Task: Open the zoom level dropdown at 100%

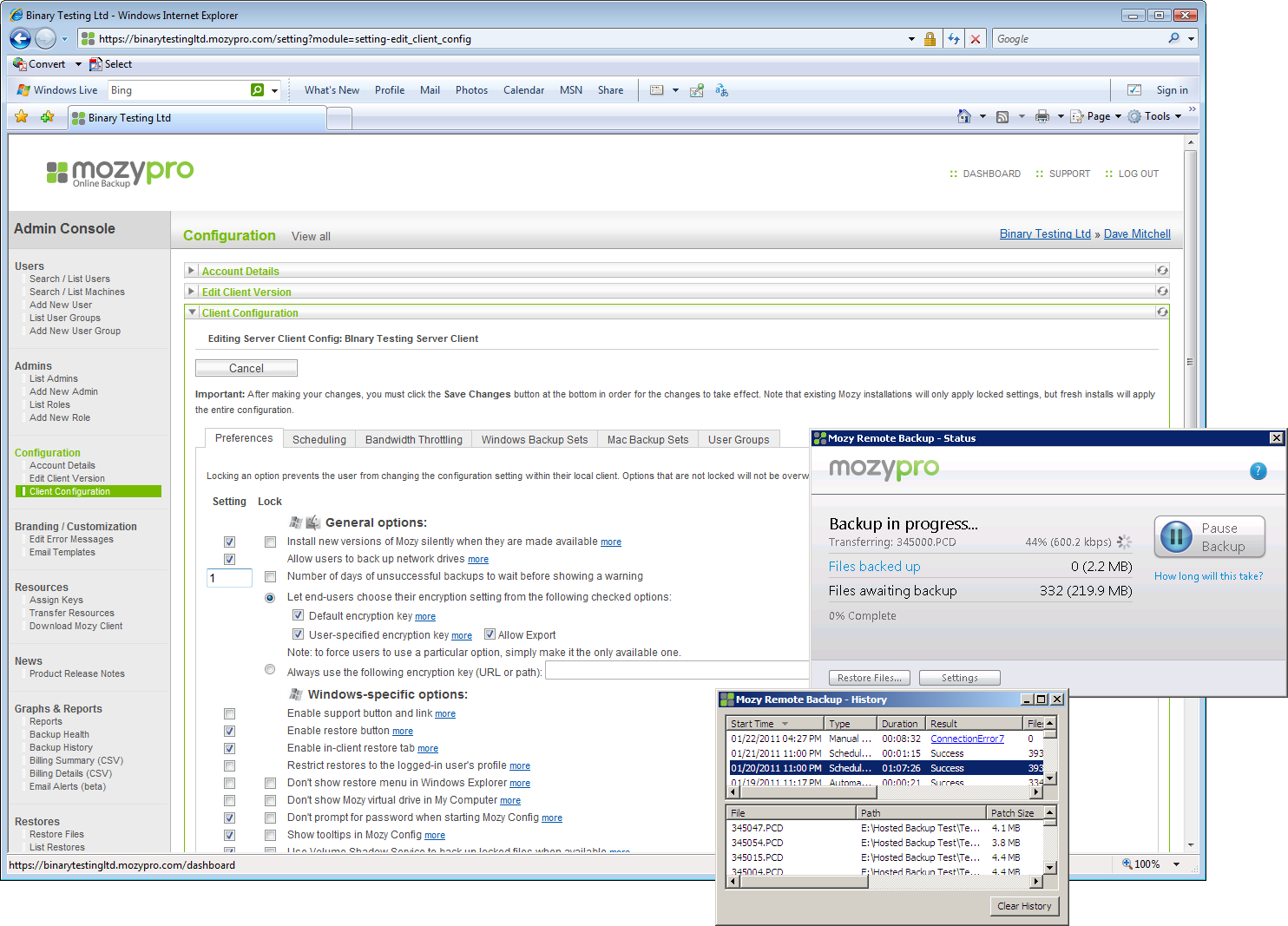Action: point(1176,864)
